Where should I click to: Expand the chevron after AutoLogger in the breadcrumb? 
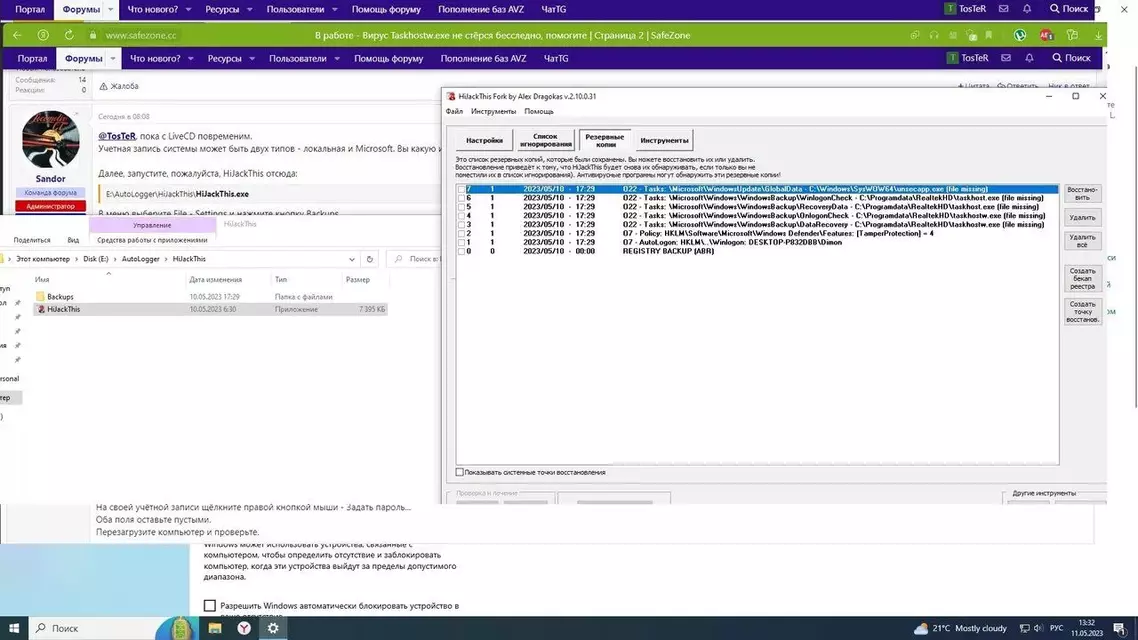point(165,259)
